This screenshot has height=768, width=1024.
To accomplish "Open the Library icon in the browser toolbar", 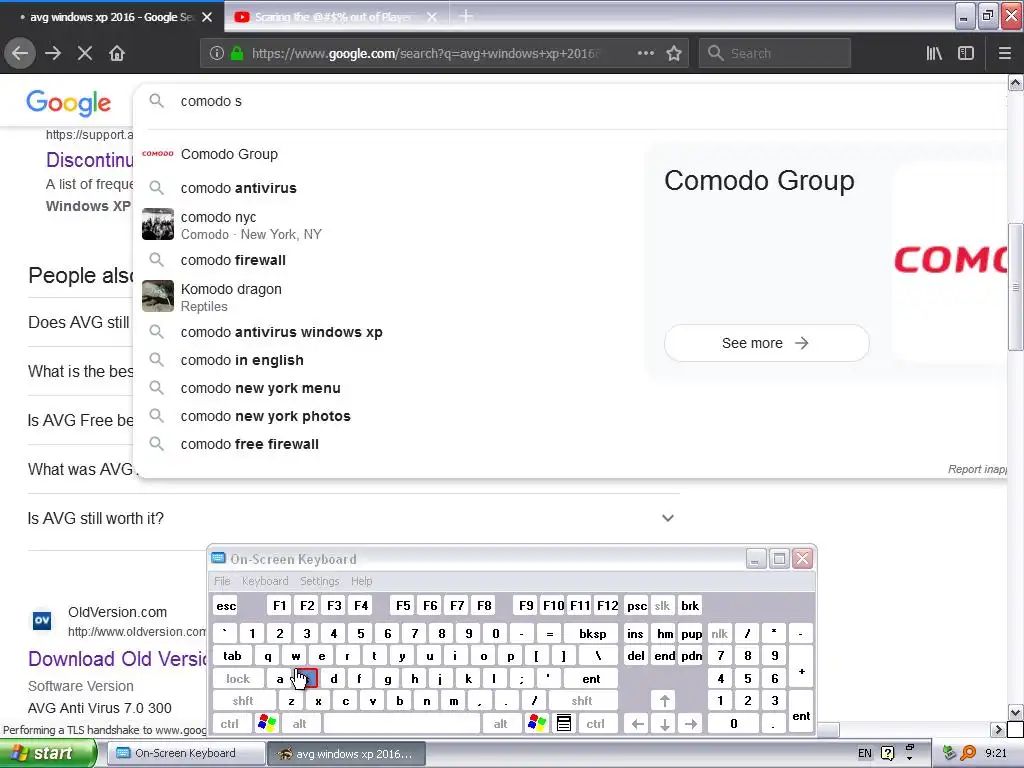I will point(934,54).
